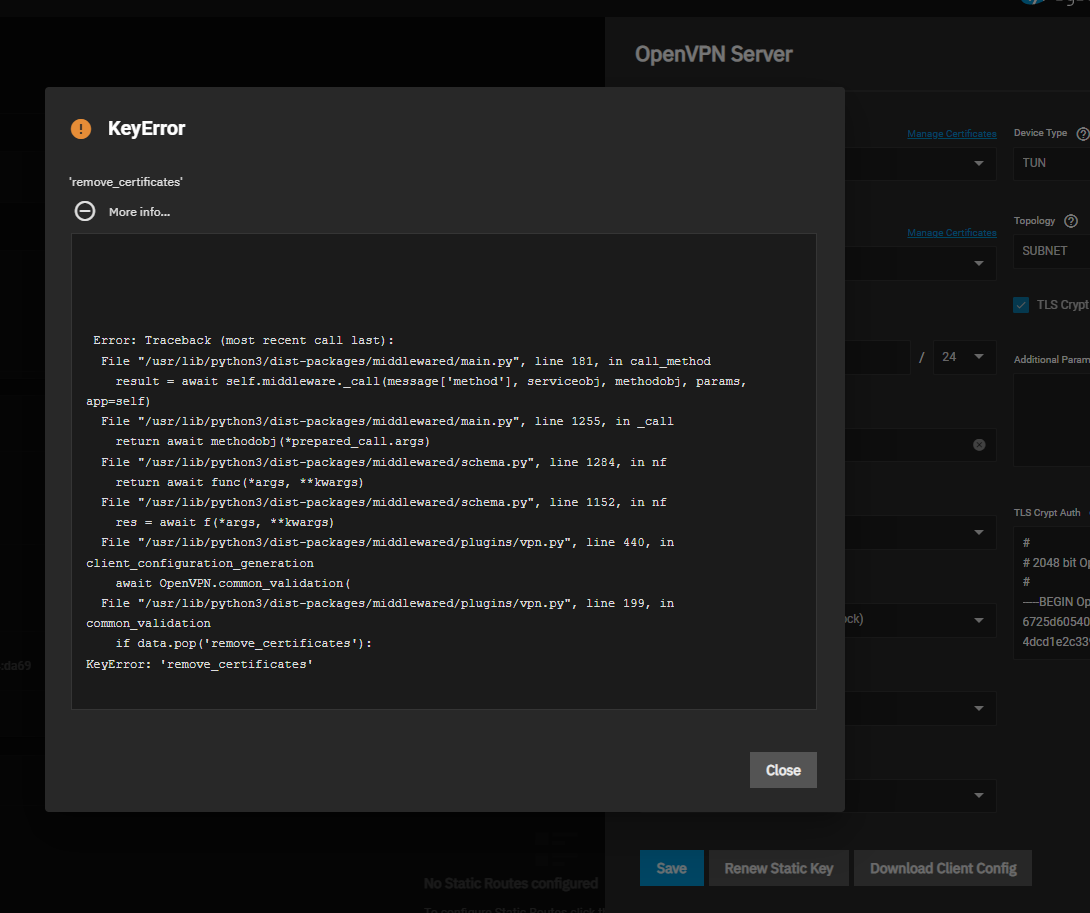Click "if data.pop('remove_certificates'):" line
Screen dimensions: 1090x913
pos(243,643)
